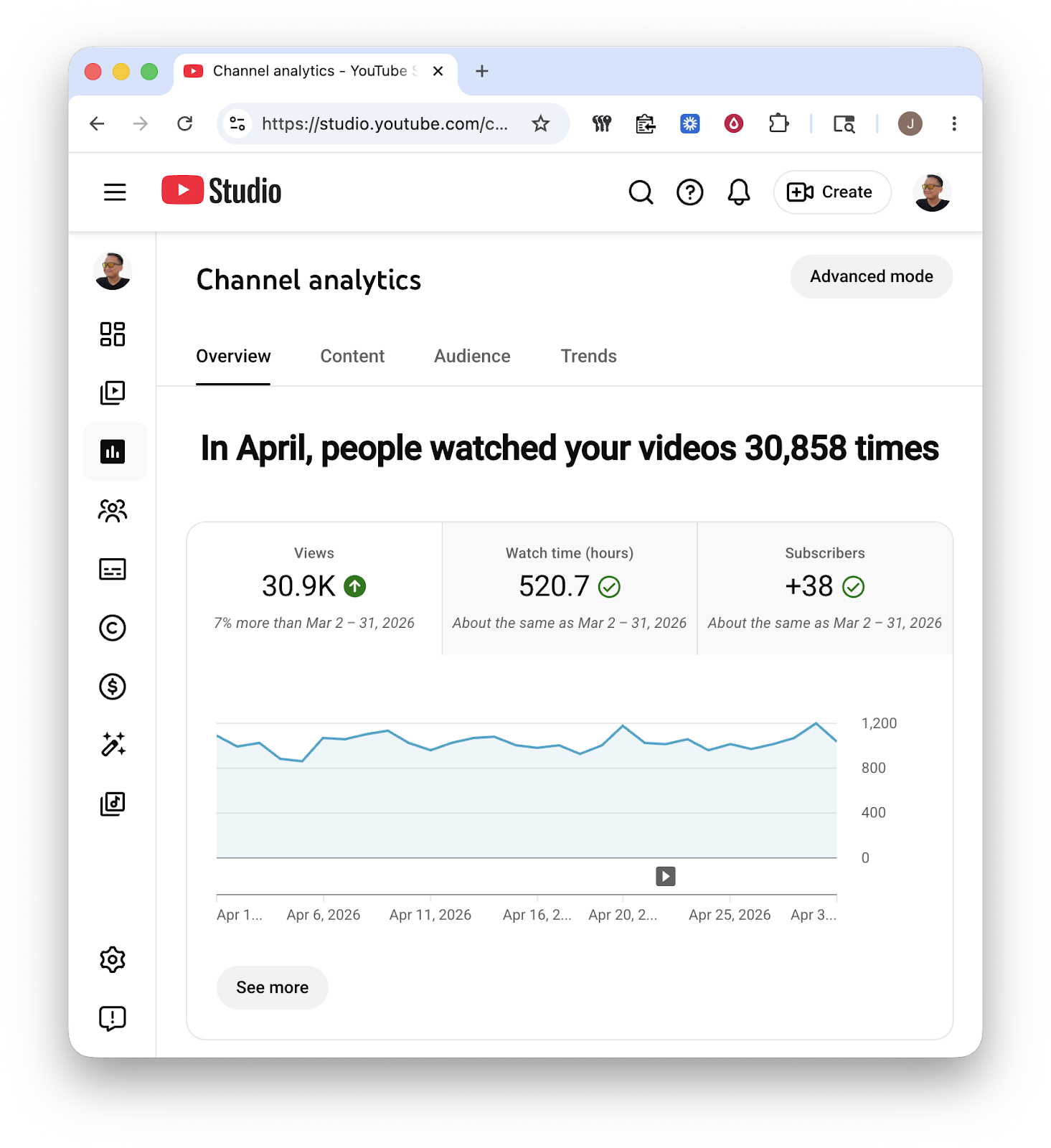Reload the page

point(185,123)
